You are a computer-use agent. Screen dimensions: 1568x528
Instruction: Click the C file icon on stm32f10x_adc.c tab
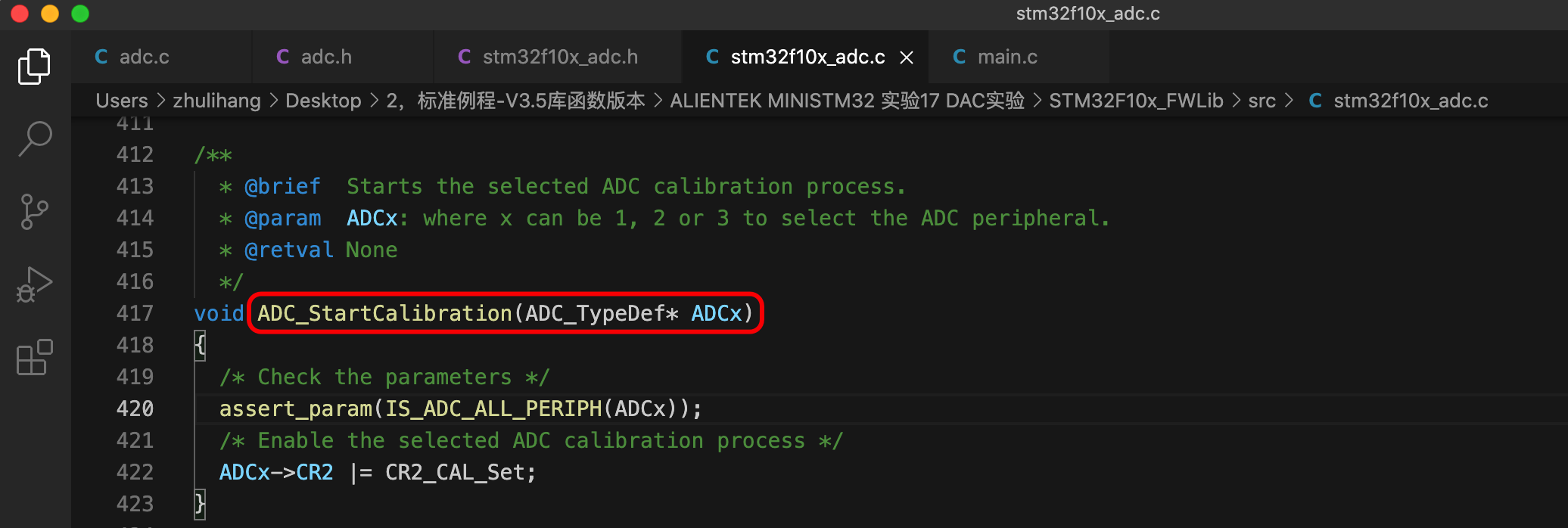coord(712,57)
